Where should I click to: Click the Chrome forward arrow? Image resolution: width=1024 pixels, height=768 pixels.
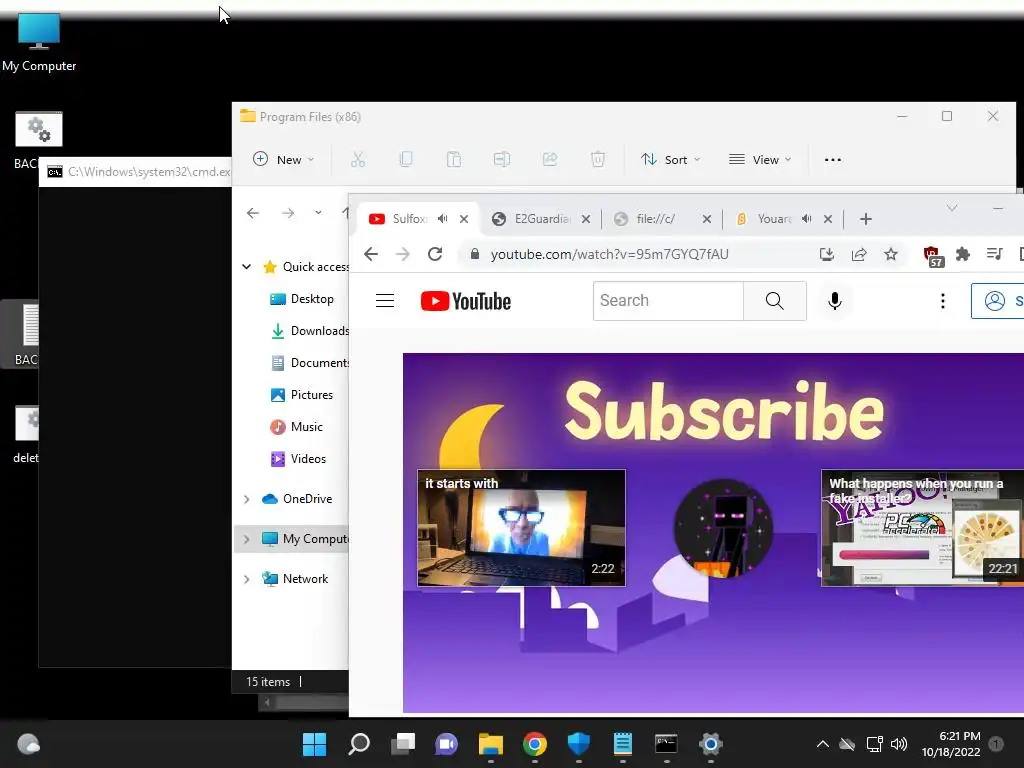point(403,254)
